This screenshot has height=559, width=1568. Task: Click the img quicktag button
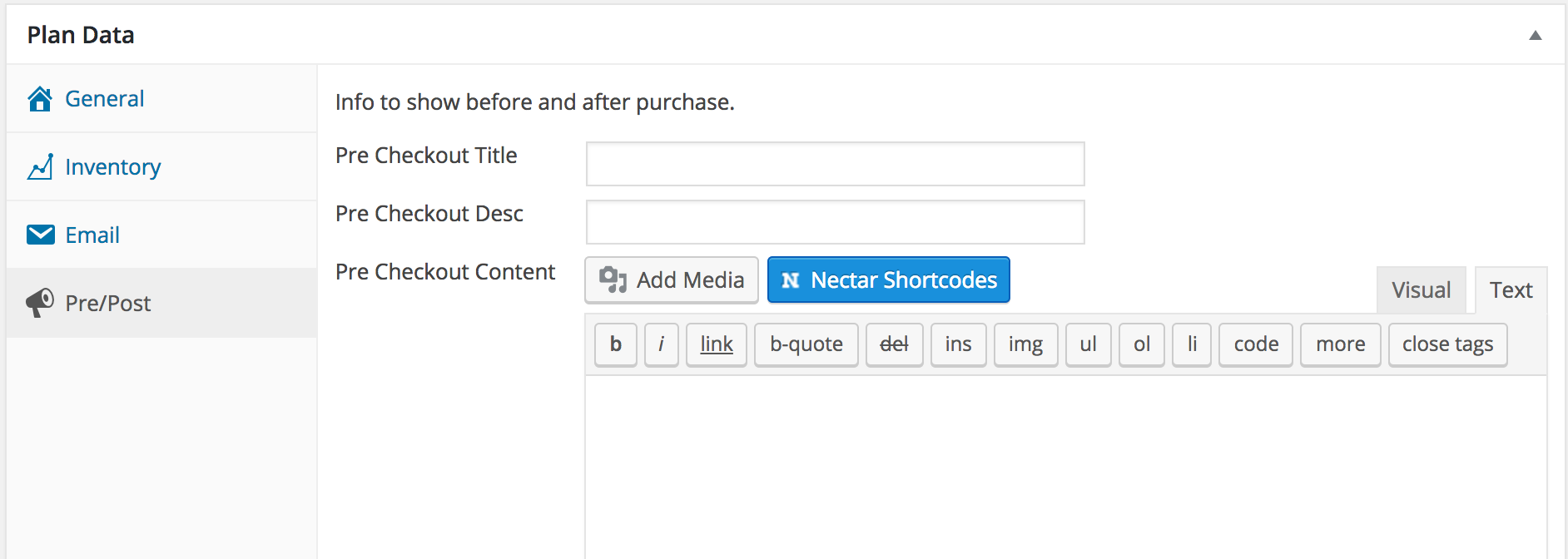point(1025,344)
